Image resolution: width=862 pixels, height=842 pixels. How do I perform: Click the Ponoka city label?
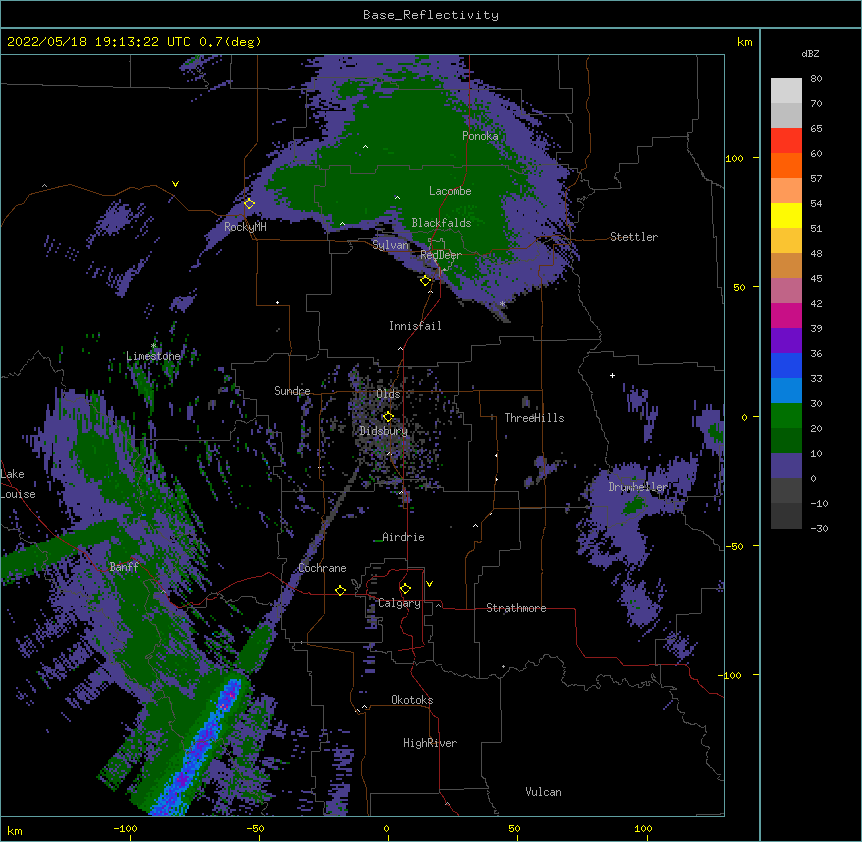point(480,136)
